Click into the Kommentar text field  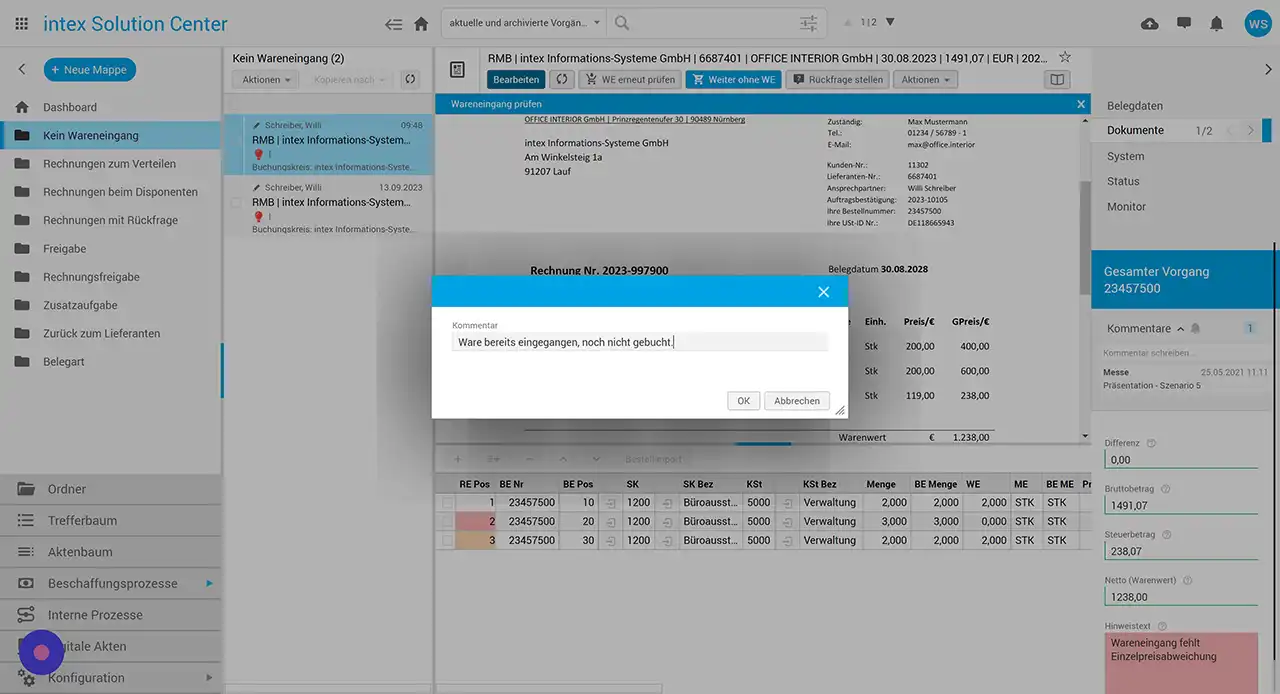point(639,342)
